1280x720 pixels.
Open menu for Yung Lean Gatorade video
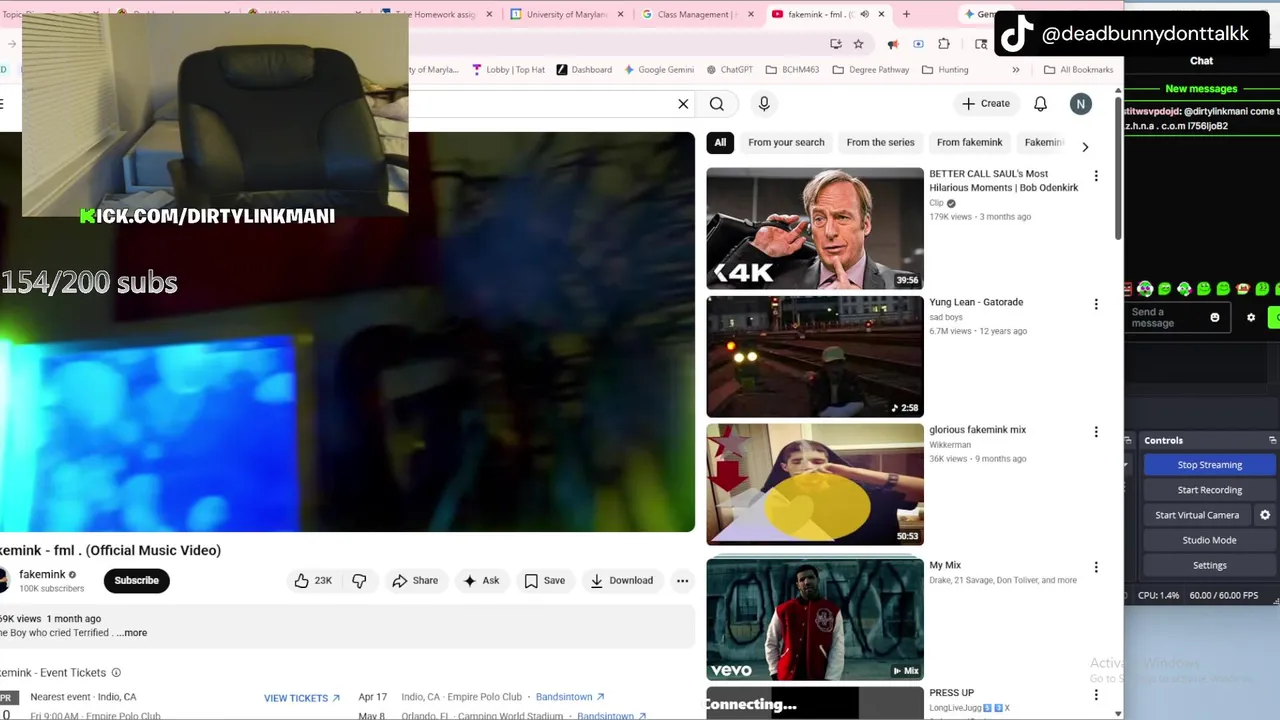(x=1096, y=304)
